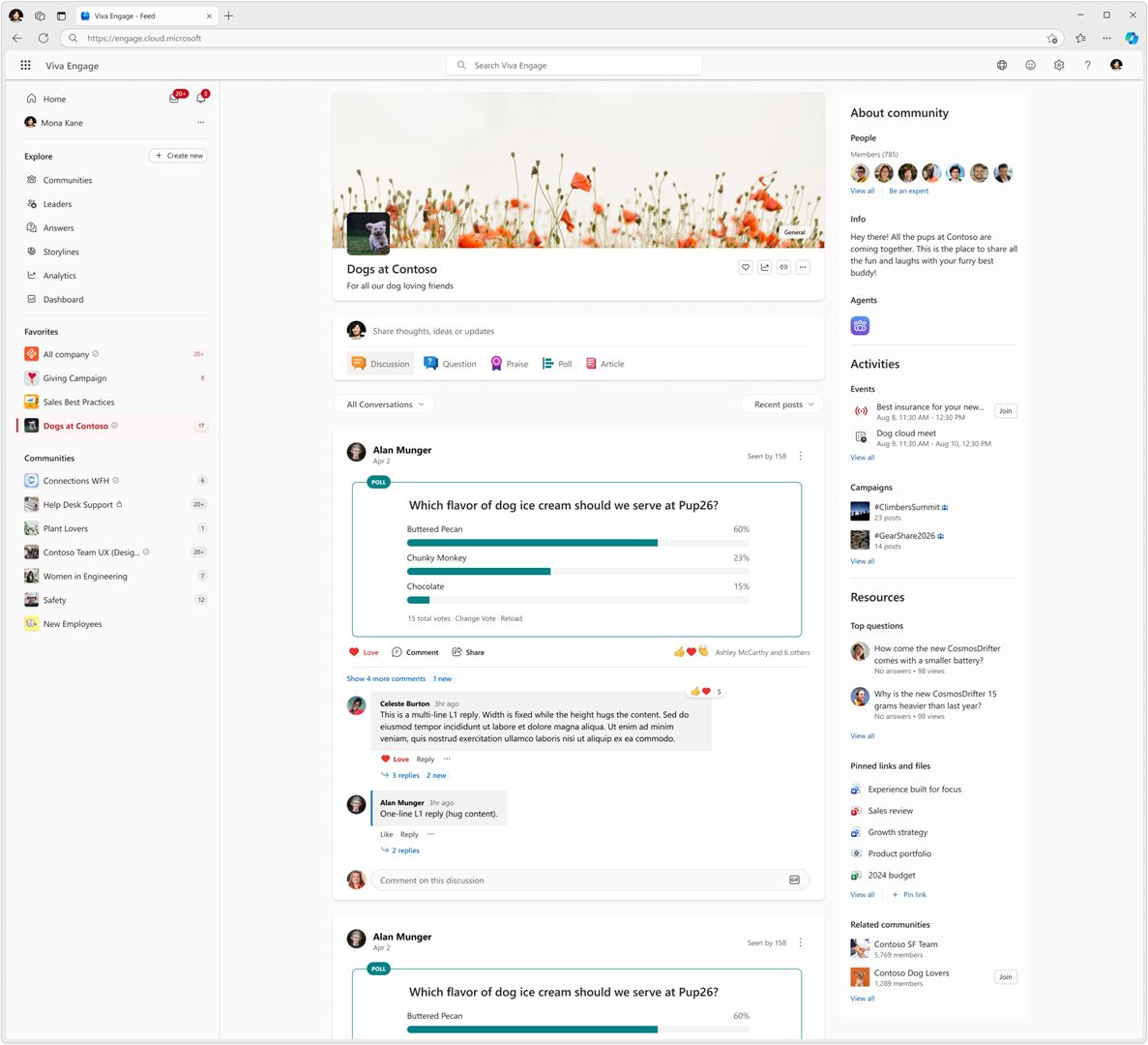Image resolution: width=1148 pixels, height=1045 pixels.
Task: Expand 3 replies under Celeste Burton's comment
Action: (x=399, y=775)
